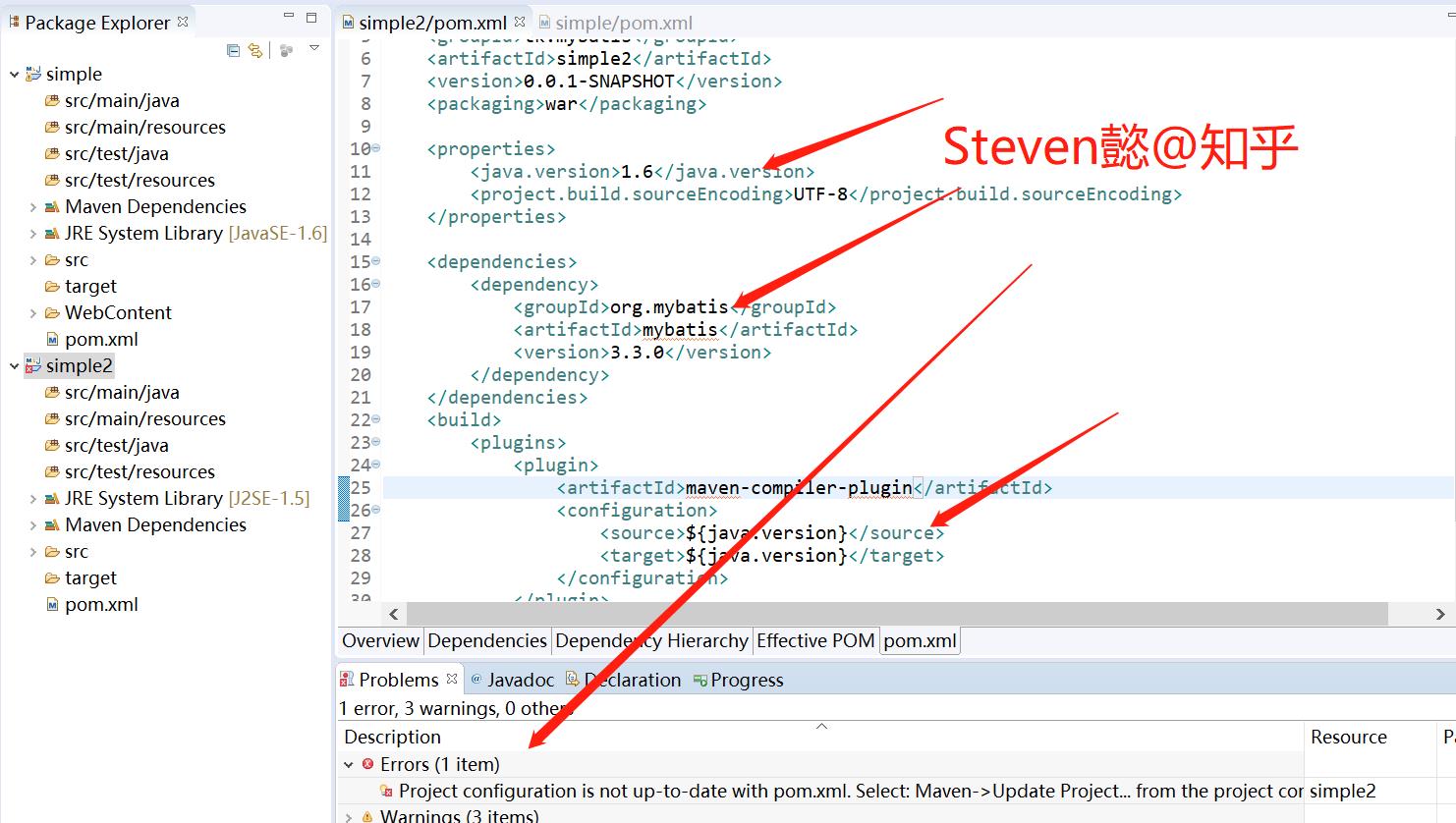Expand the Maven Dependencies node under simple
1456x823 pixels.
tap(31, 206)
